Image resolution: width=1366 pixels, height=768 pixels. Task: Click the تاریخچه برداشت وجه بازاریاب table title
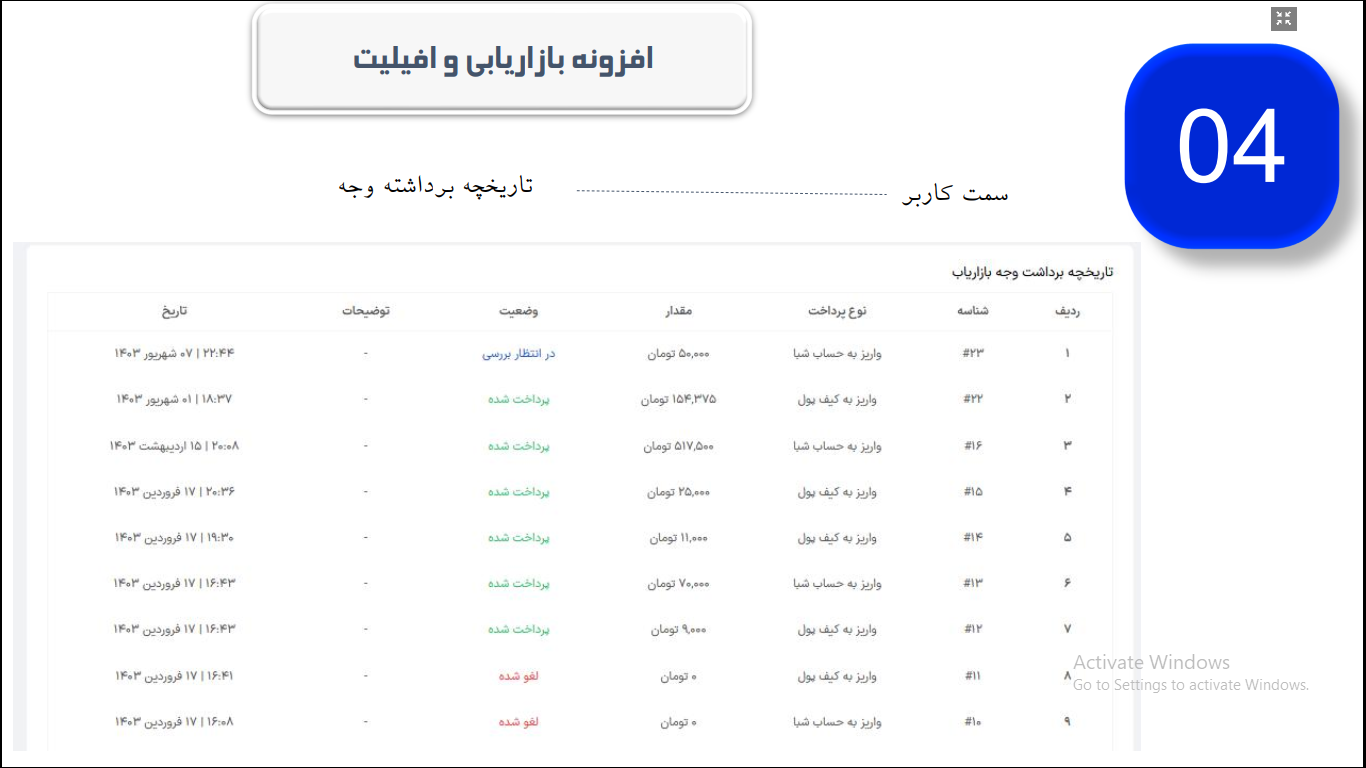pos(1032,272)
